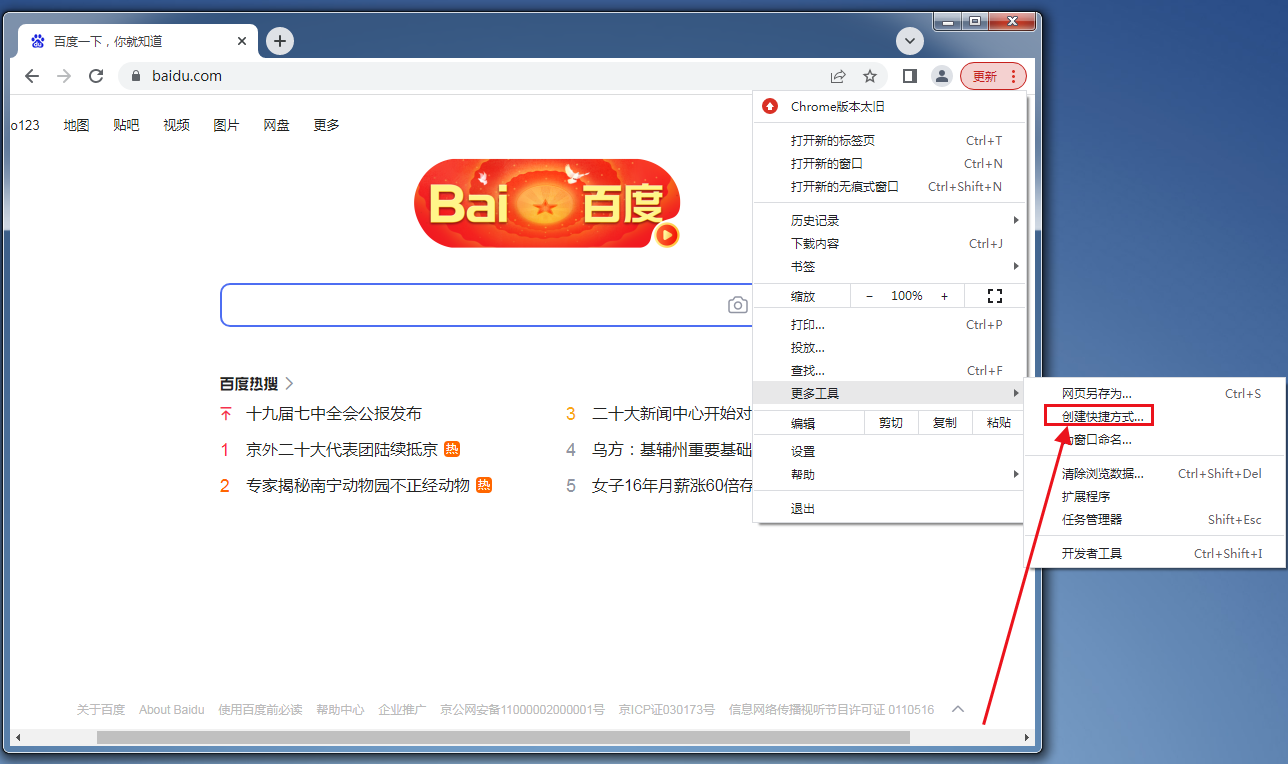Open hot search 十九届七中全会公报发布
The width and height of the screenshot is (1288, 764).
tap(334, 414)
